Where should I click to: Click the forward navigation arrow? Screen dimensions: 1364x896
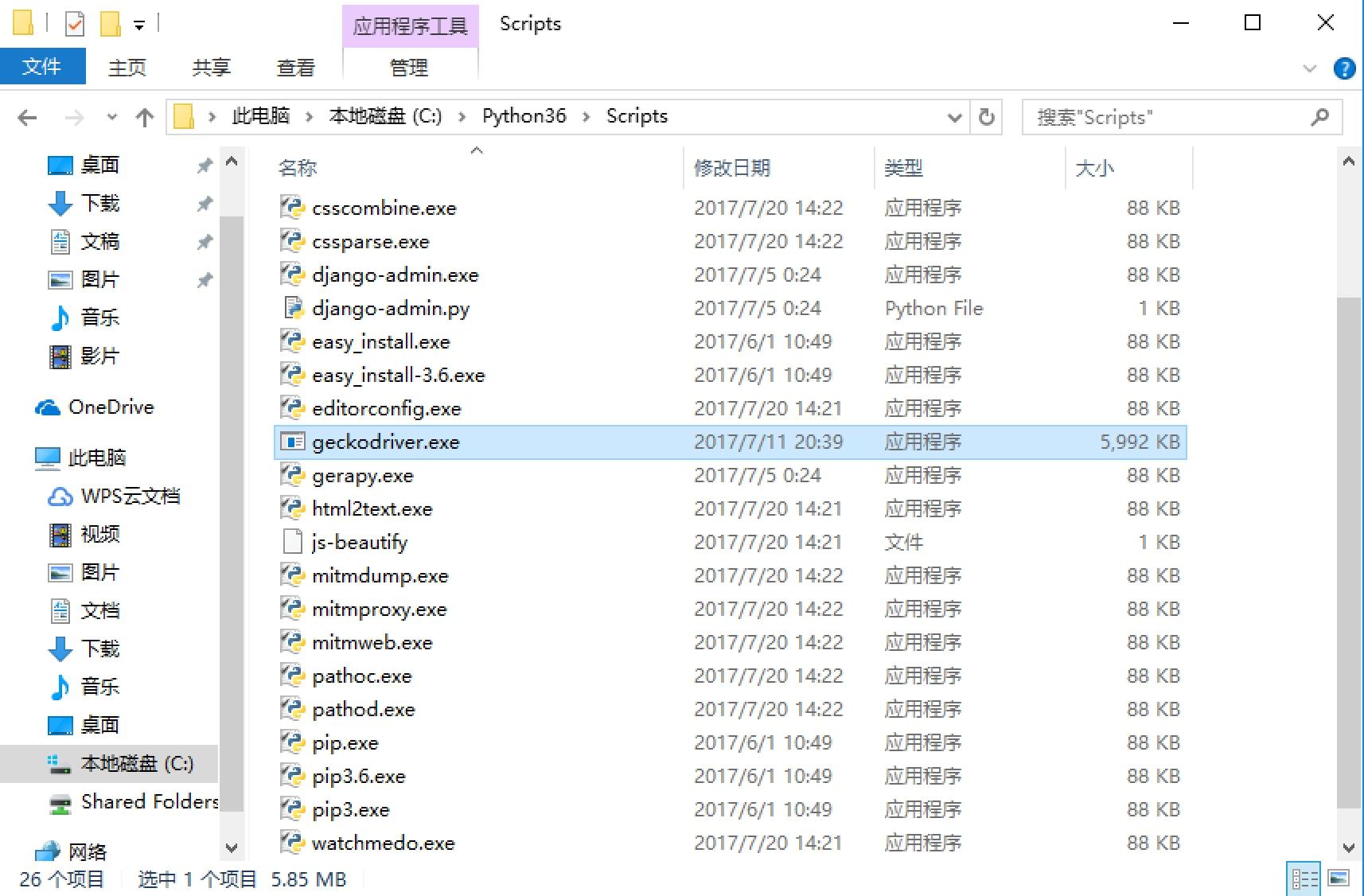pos(73,116)
